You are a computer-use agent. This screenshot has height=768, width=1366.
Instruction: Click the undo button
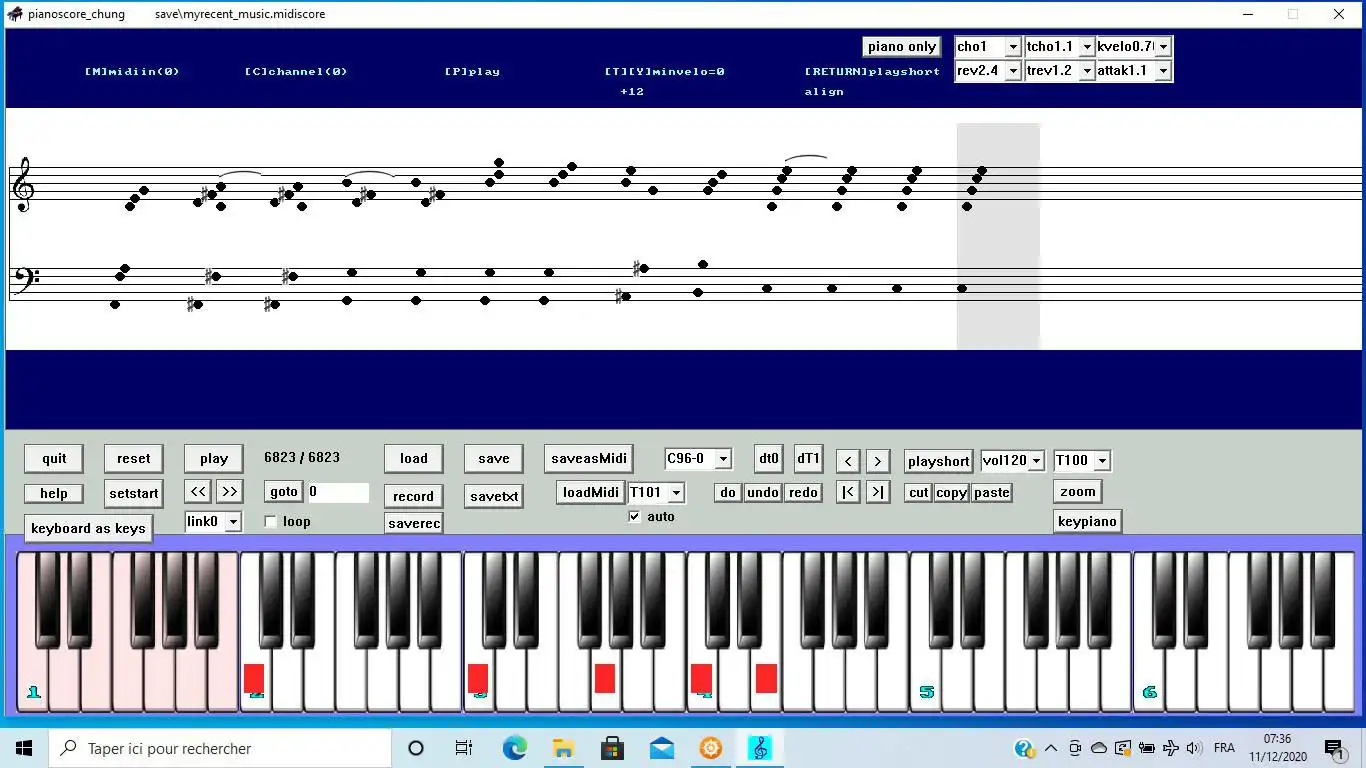click(x=763, y=492)
